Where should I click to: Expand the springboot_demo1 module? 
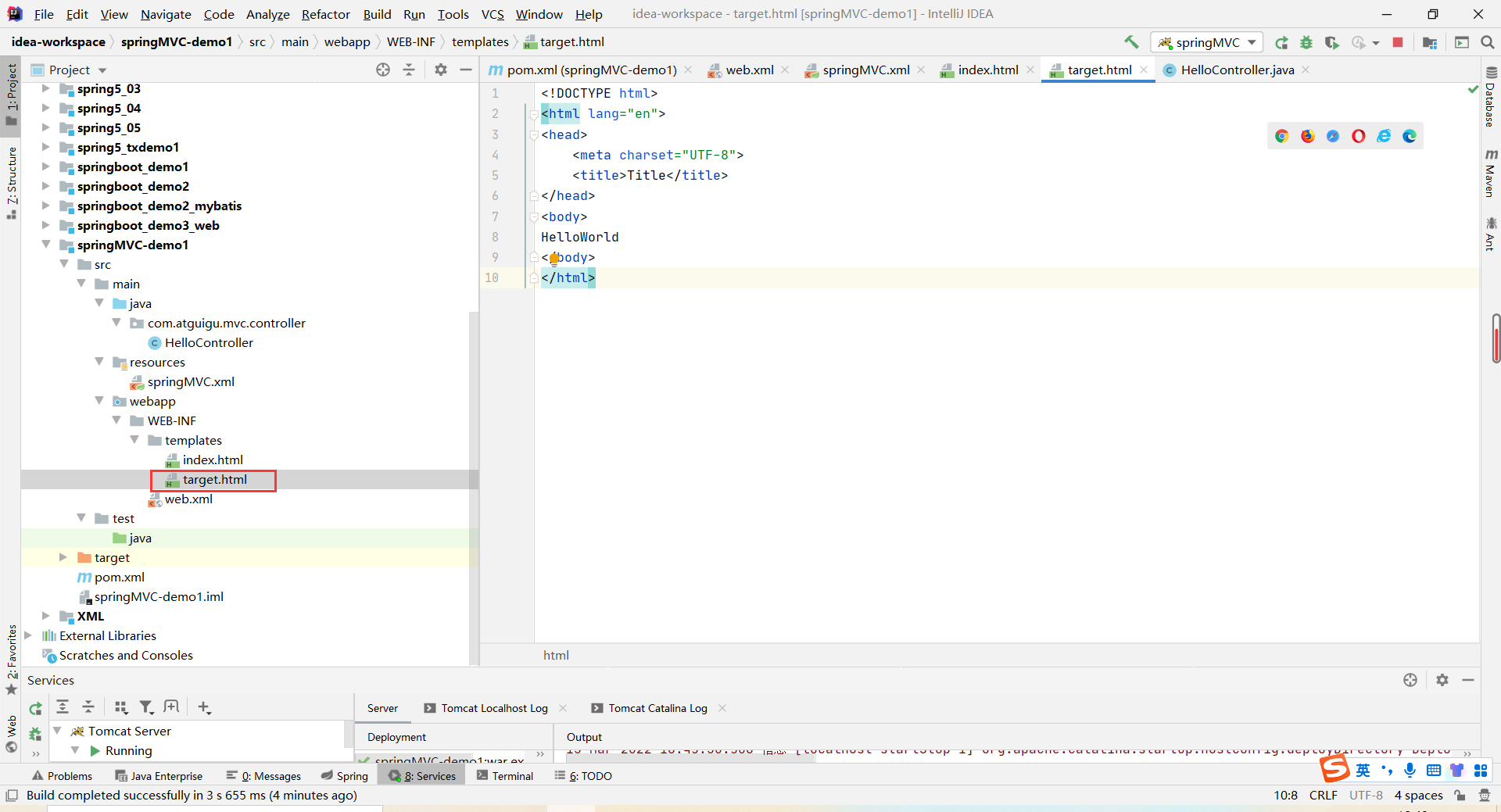(x=45, y=166)
